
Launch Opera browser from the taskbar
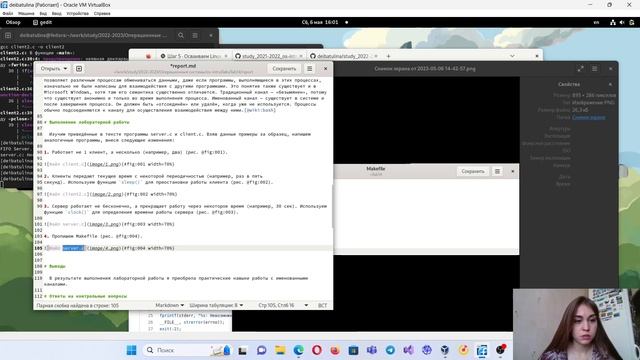coord(317,350)
